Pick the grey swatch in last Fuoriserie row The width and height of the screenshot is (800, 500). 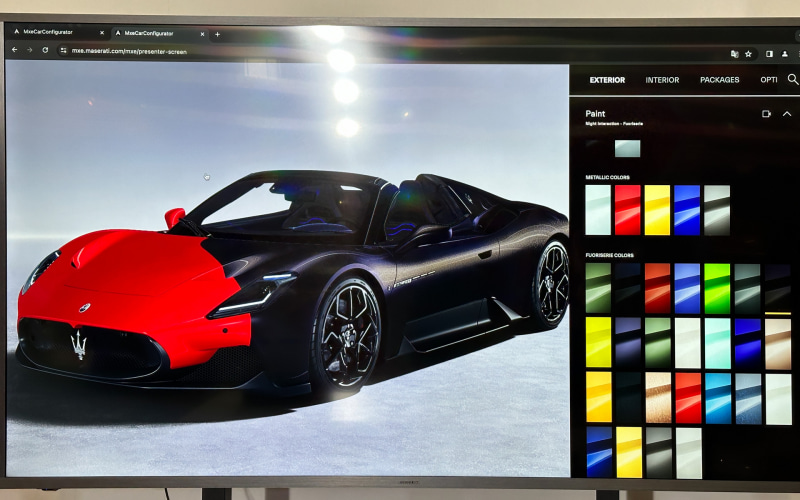(659, 453)
